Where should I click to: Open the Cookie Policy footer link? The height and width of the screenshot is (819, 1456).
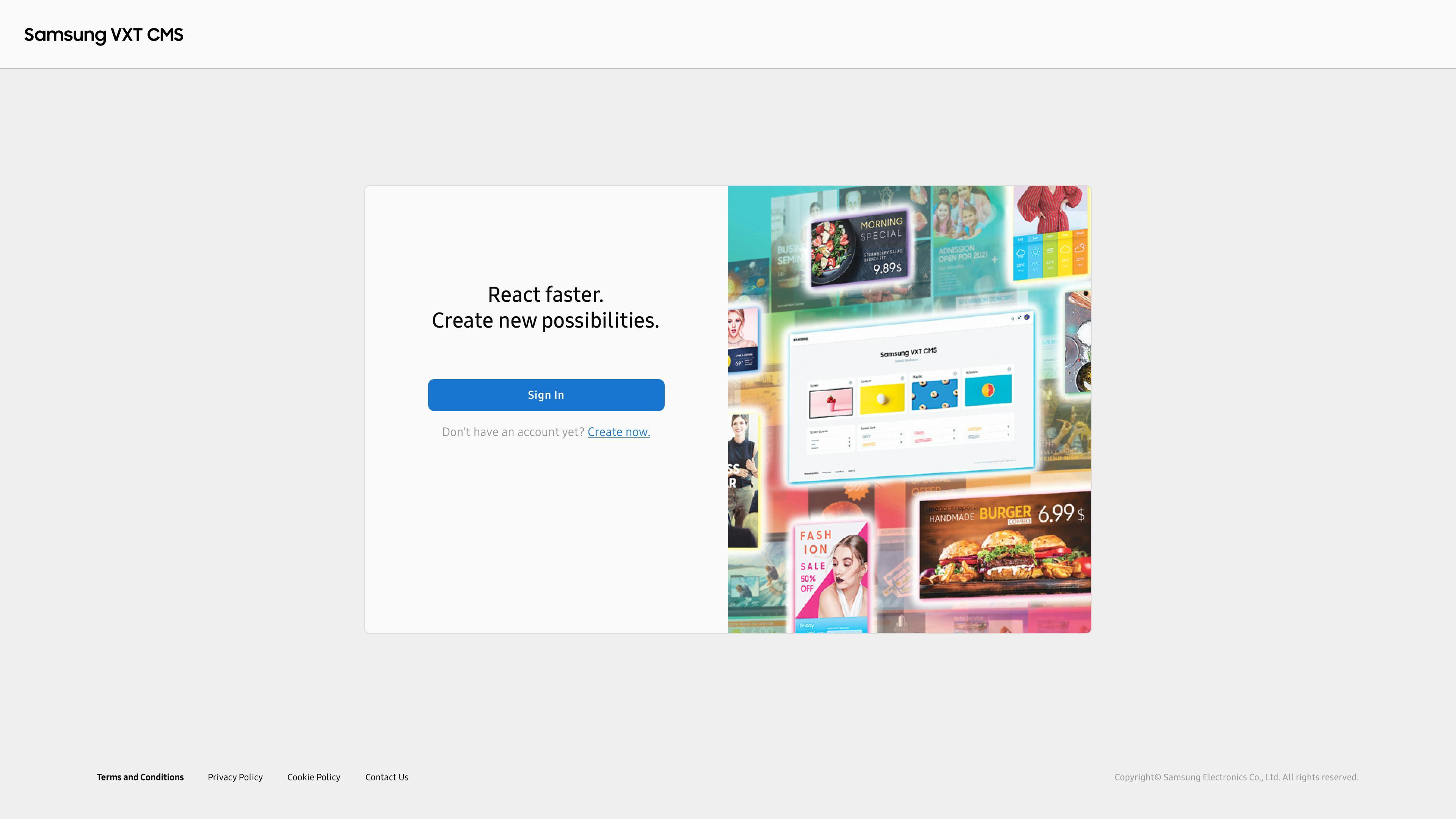tap(314, 777)
